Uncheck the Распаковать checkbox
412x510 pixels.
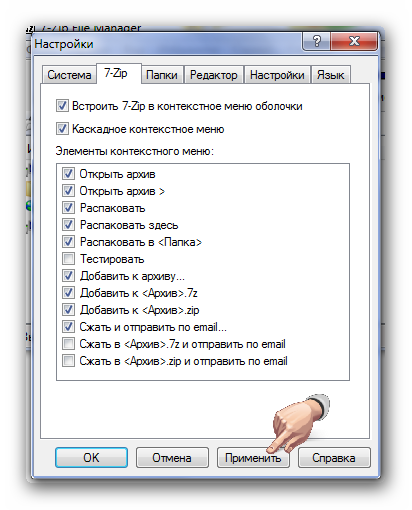coord(68,208)
